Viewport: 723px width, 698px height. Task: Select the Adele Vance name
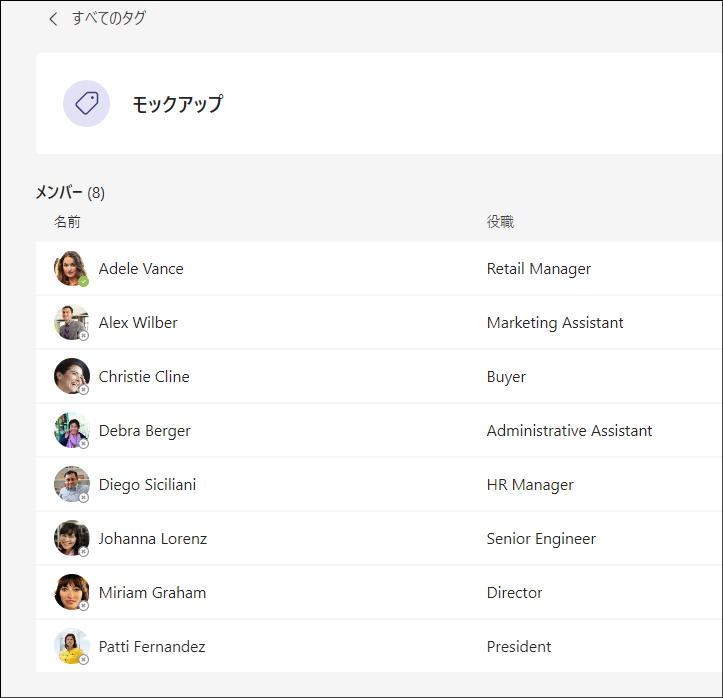click(141, 269)
